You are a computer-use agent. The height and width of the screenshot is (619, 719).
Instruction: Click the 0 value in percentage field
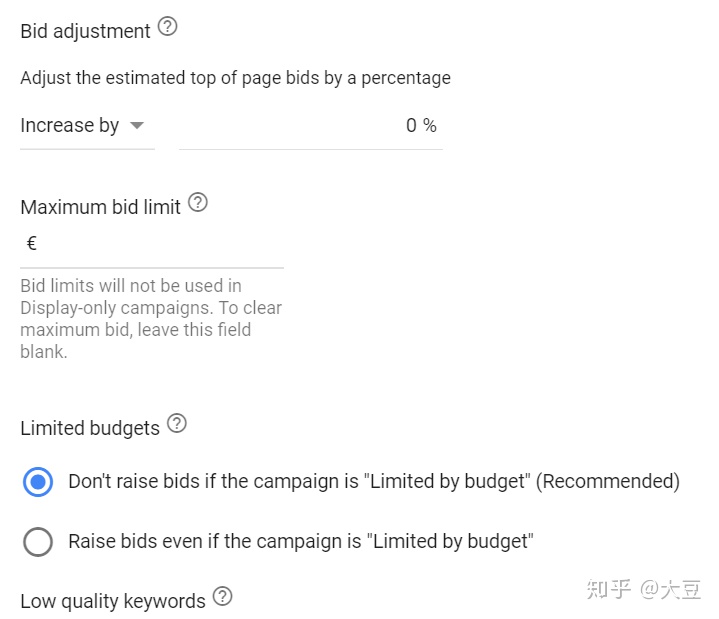pos(411,125)
